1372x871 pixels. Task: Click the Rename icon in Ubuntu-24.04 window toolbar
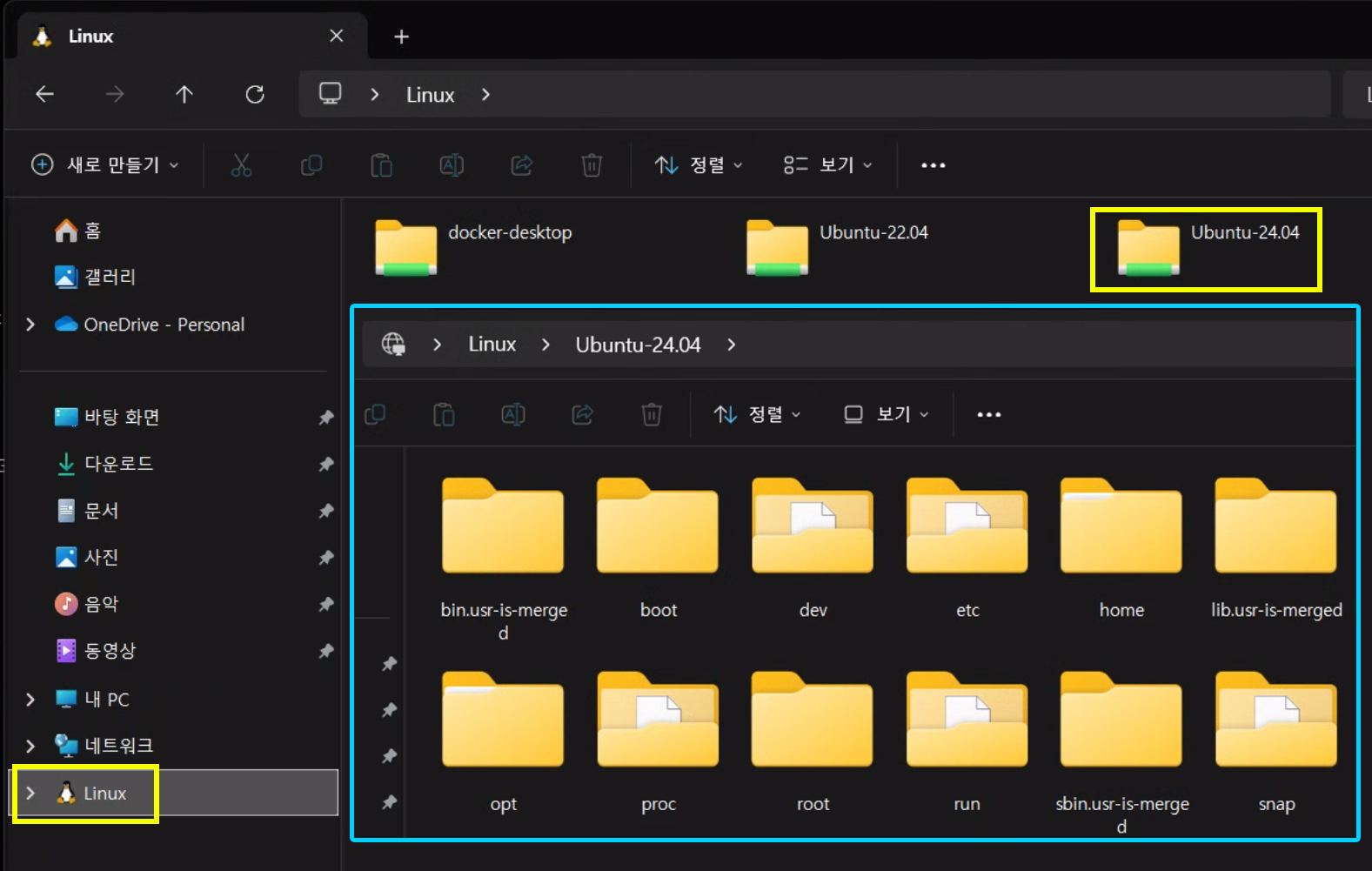tap(513, 414)
